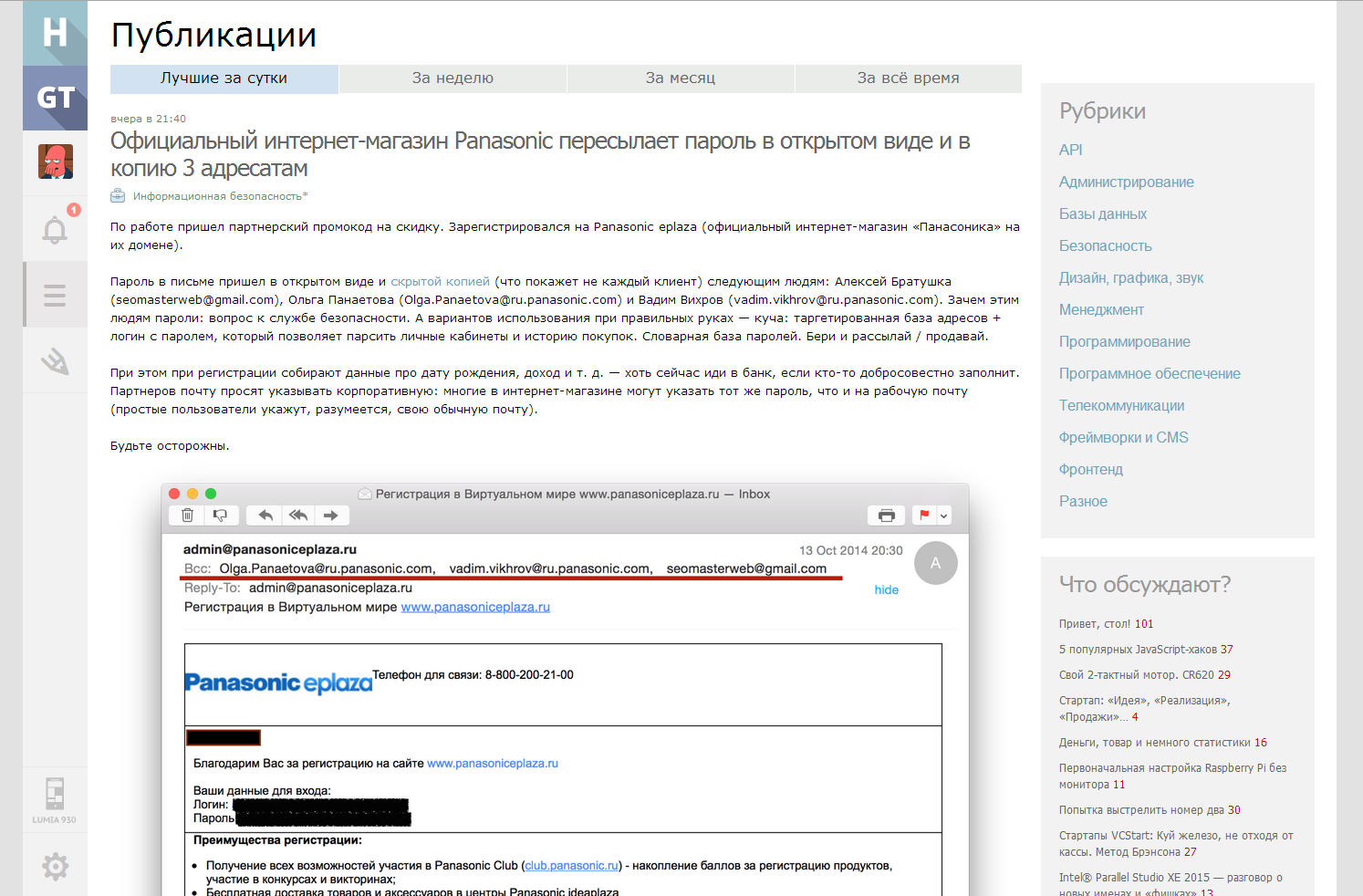
Task: Click the hub icon beside Информационная безопасность
Action: click(x=118, y=195)
